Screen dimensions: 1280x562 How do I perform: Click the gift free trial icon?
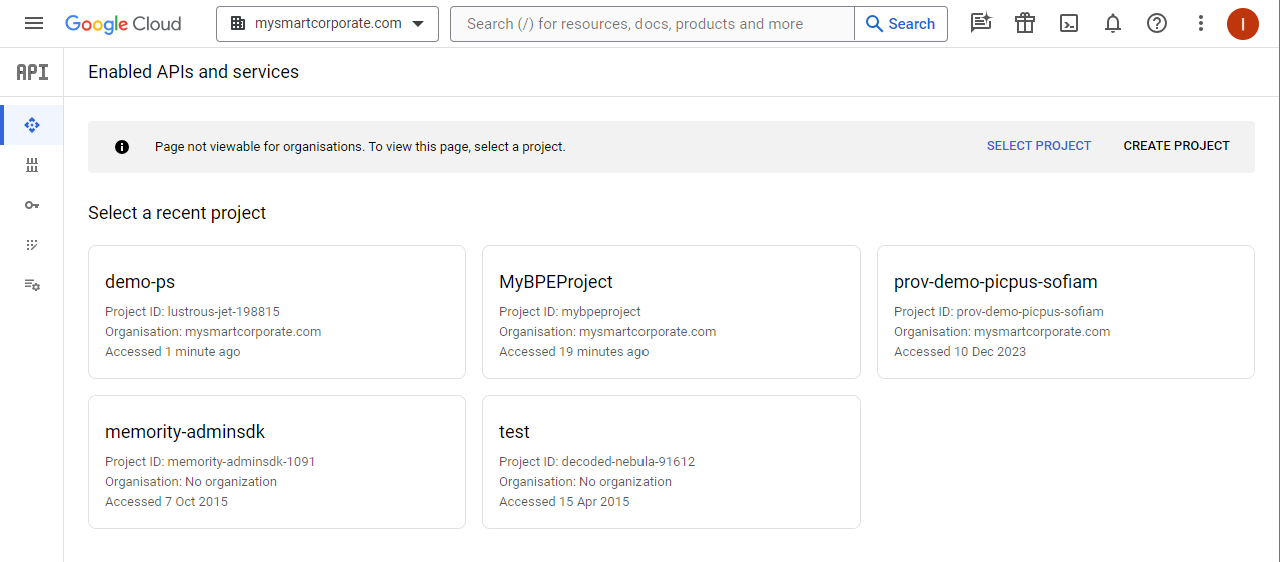point(1025,23)
